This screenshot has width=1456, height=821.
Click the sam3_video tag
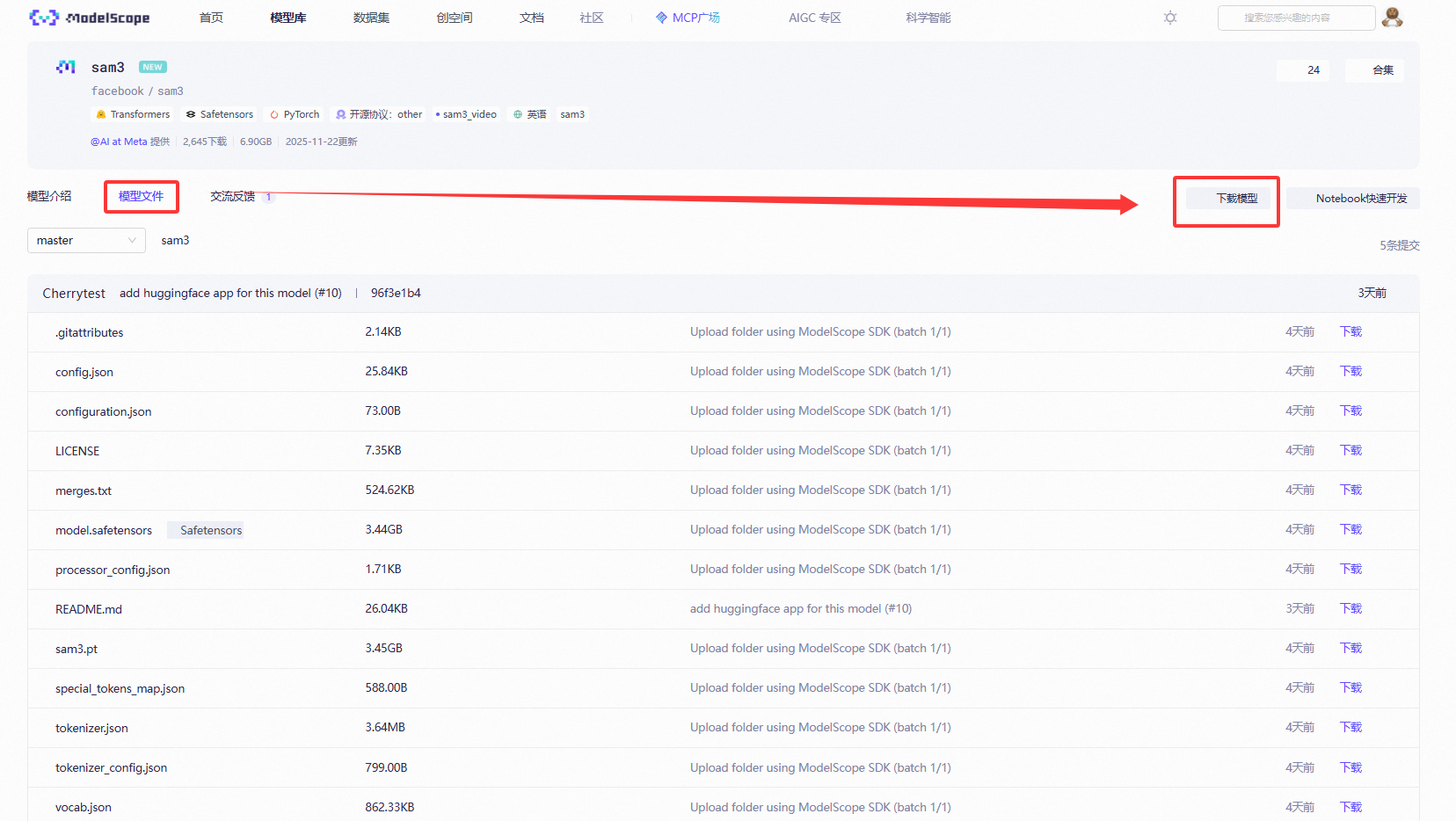467,114
